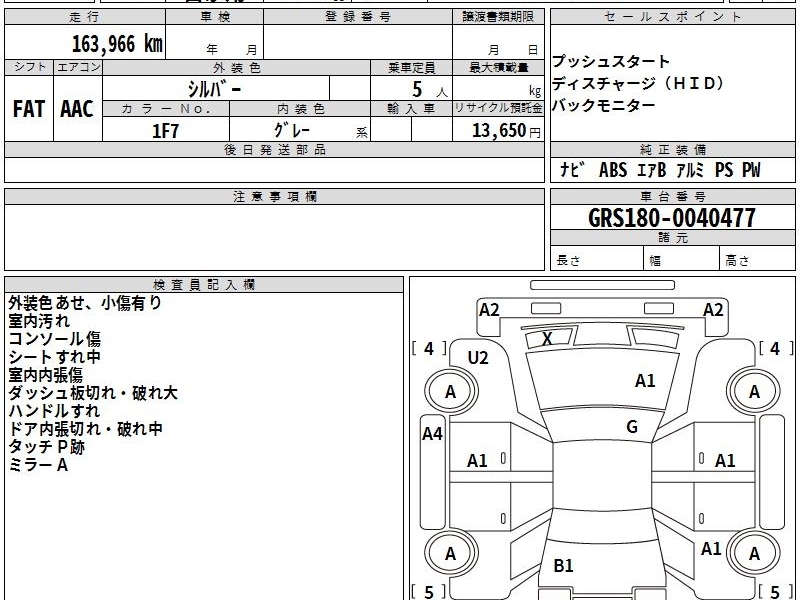Select PS in equipment list
The height and width of the screenshot is (600, 800).
pyautogui.click(x=724, y=170)
